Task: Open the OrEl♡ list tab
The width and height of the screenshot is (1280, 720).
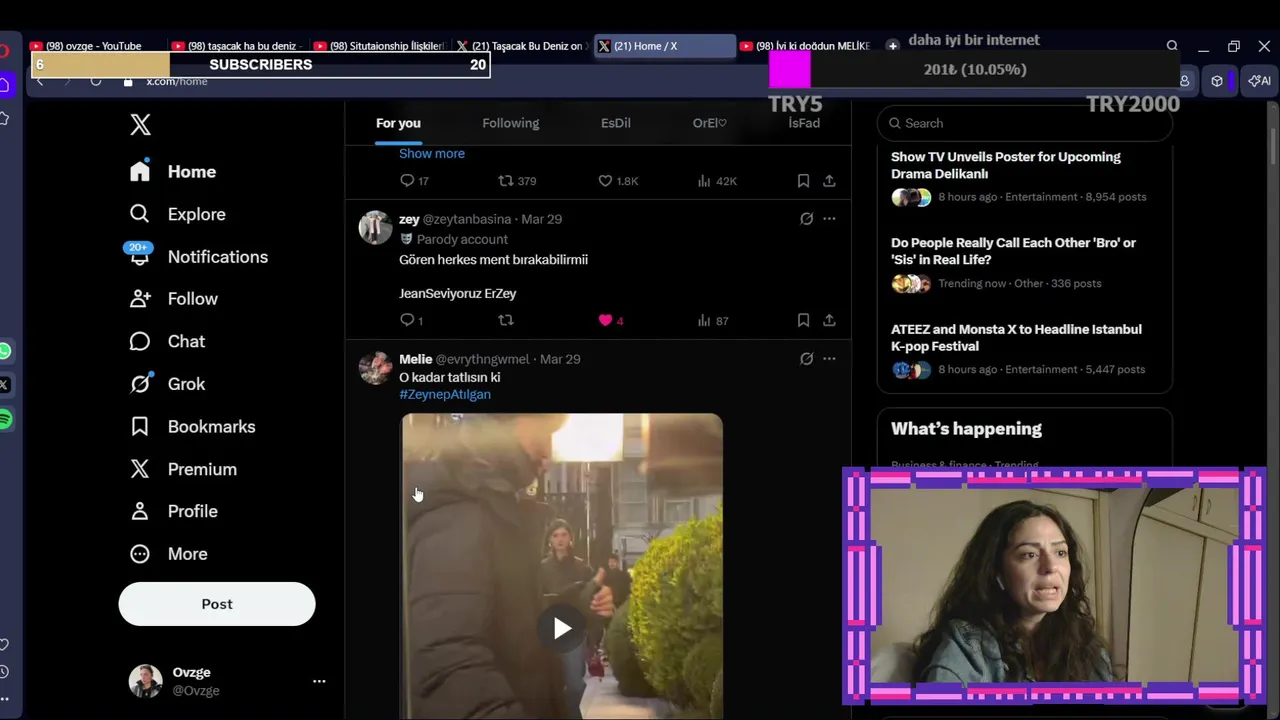Action: (x=710, y=123)
